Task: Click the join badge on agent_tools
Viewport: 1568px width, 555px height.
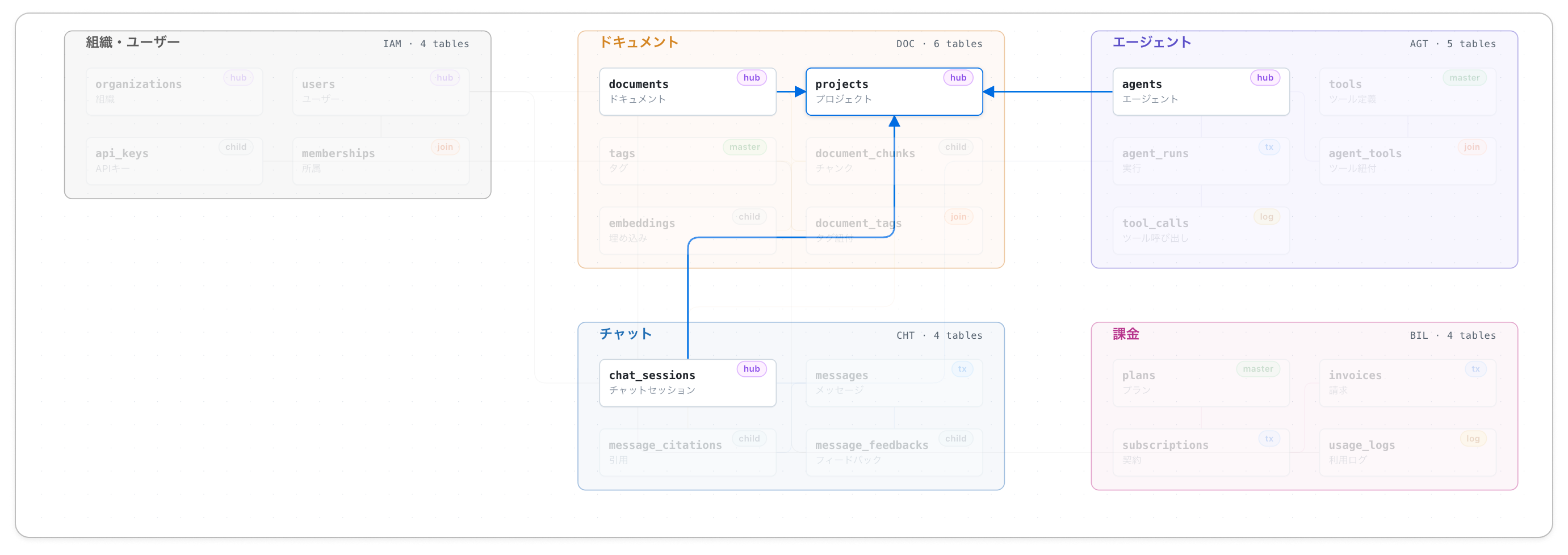Action: (1472, 146)
